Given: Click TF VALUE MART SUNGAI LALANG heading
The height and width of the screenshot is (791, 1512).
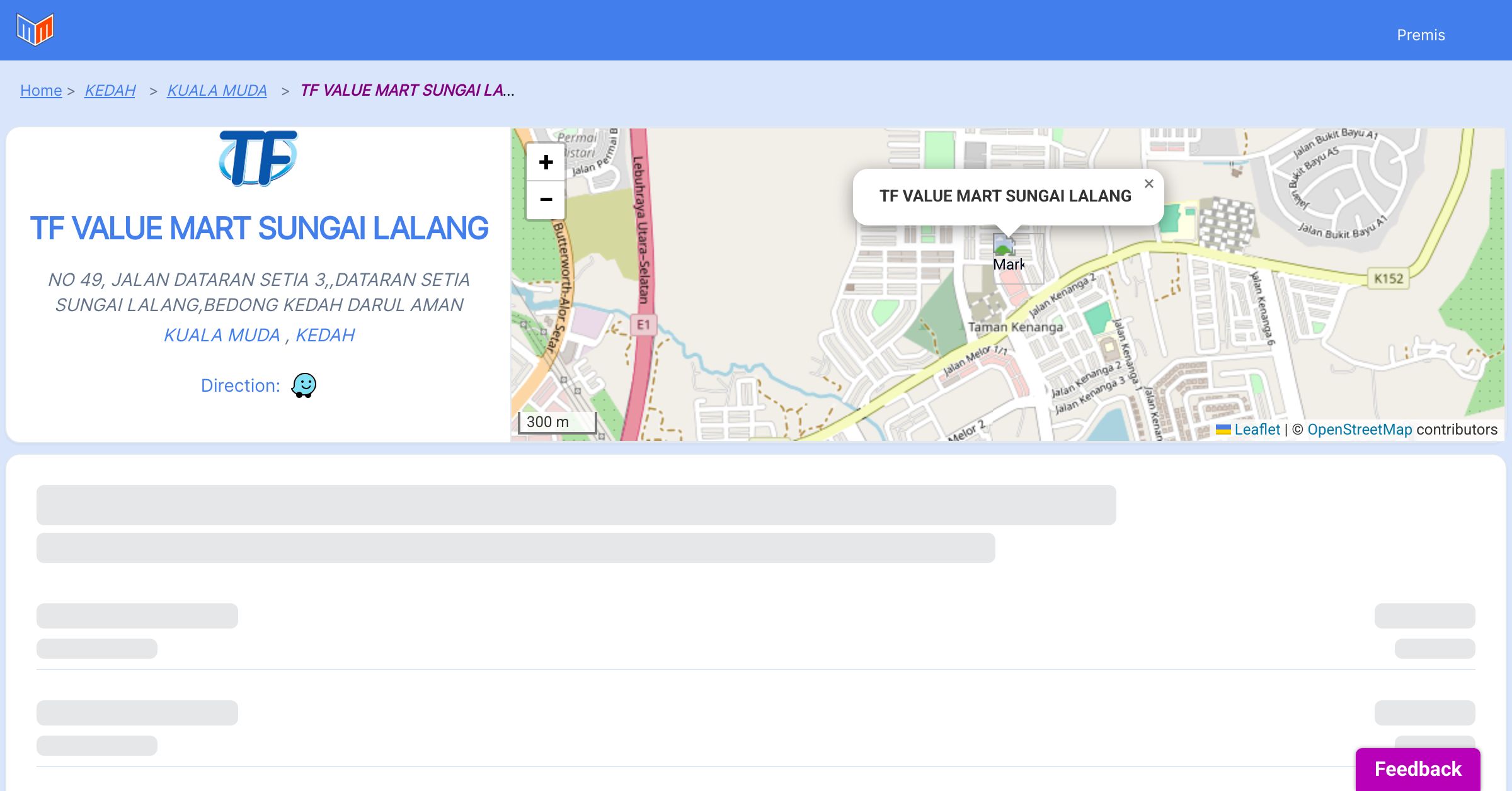Looking at the screenshot, I should coord(259,228).
